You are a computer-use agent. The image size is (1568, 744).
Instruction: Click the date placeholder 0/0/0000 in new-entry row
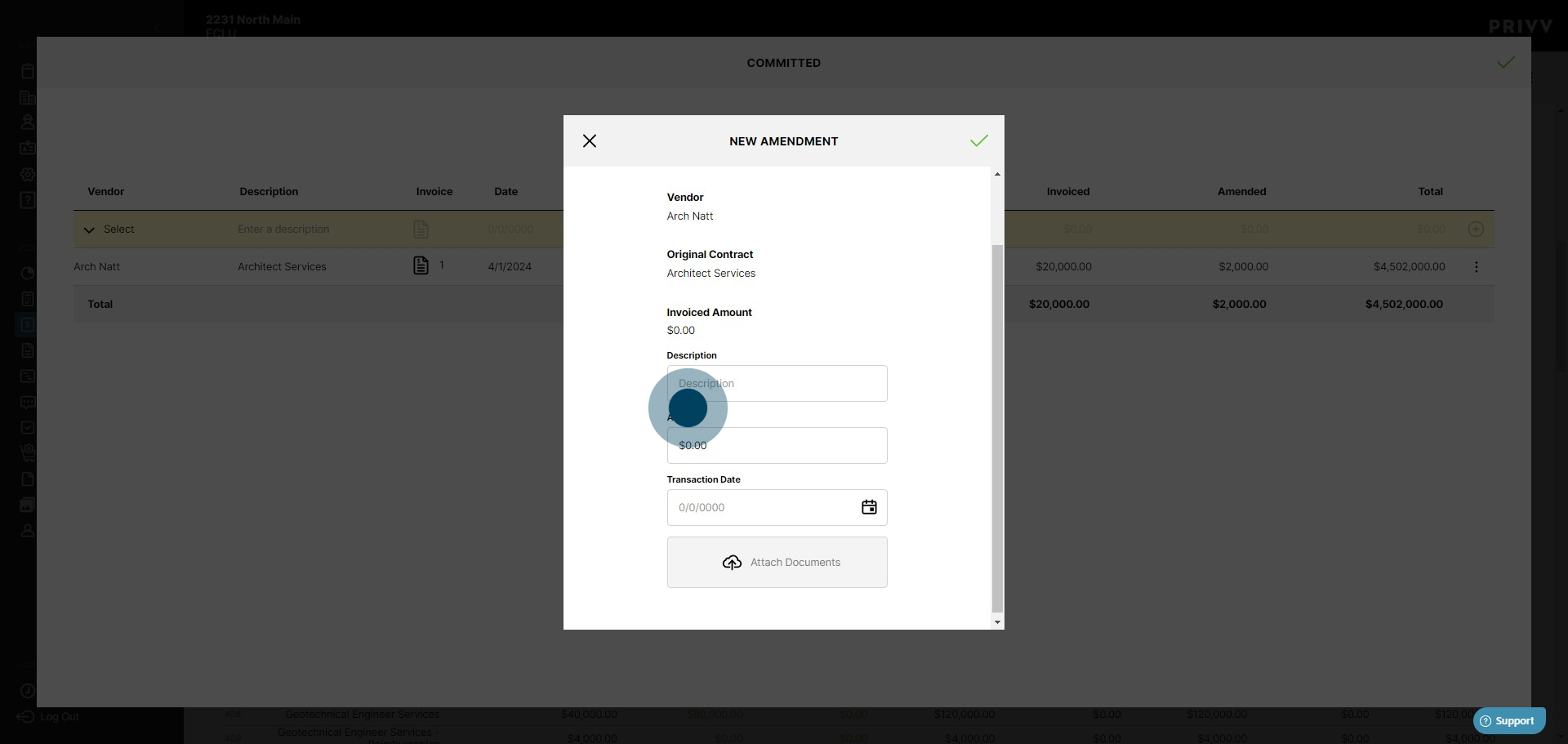click(x=510, y=229)
